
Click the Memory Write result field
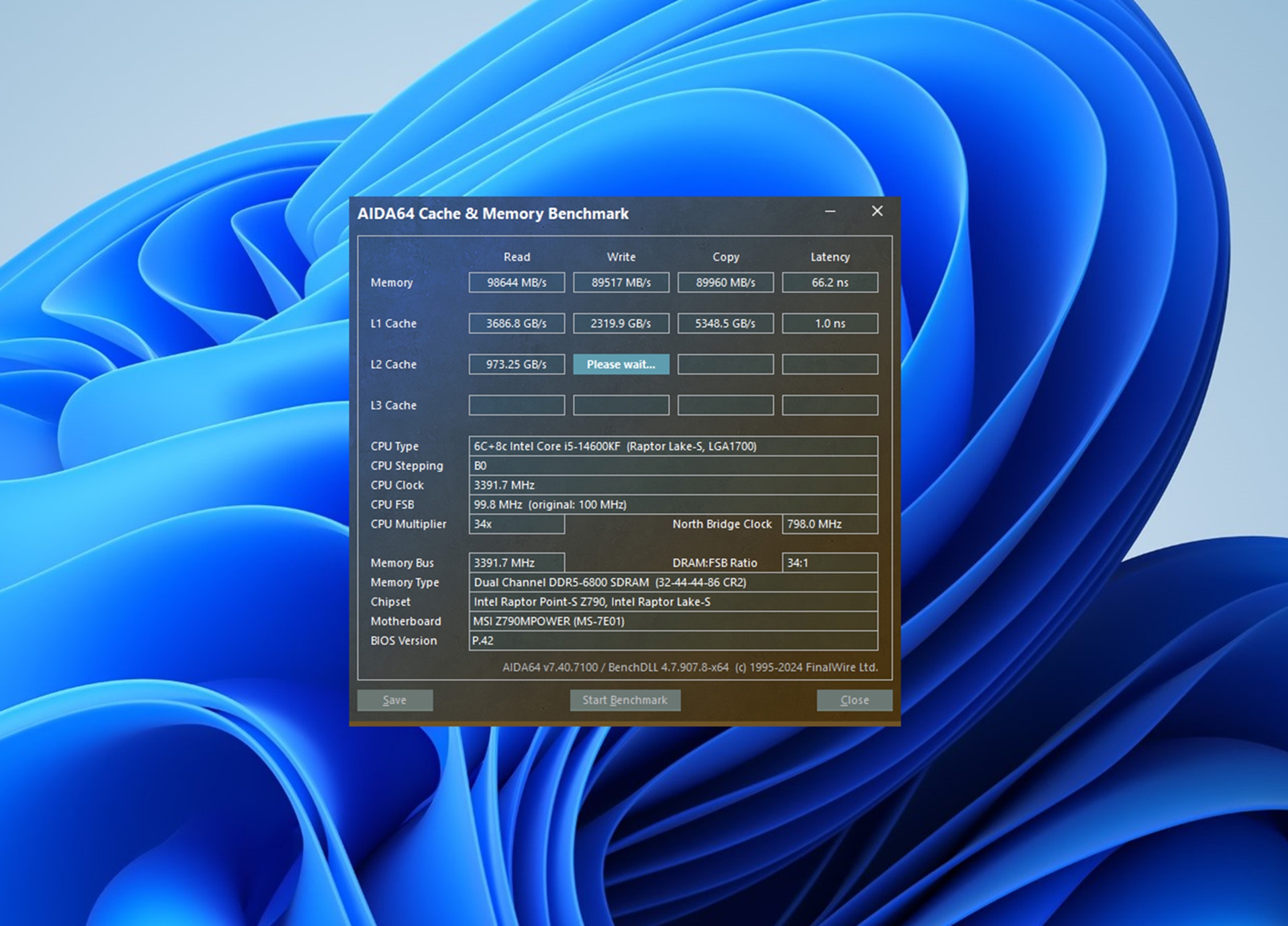click(x=621, y=282)
